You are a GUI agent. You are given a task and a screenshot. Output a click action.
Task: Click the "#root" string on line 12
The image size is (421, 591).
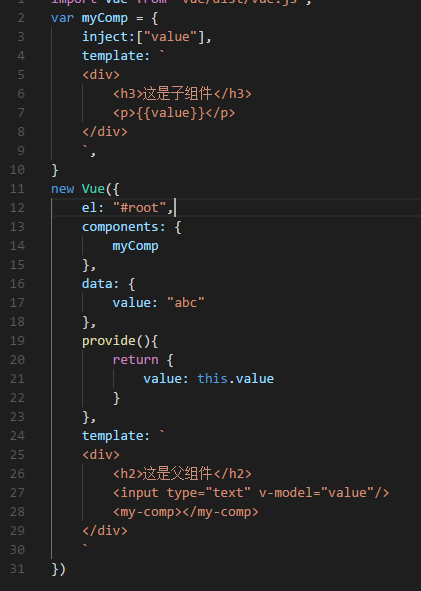pyautogui.click(x=139, y=208)
